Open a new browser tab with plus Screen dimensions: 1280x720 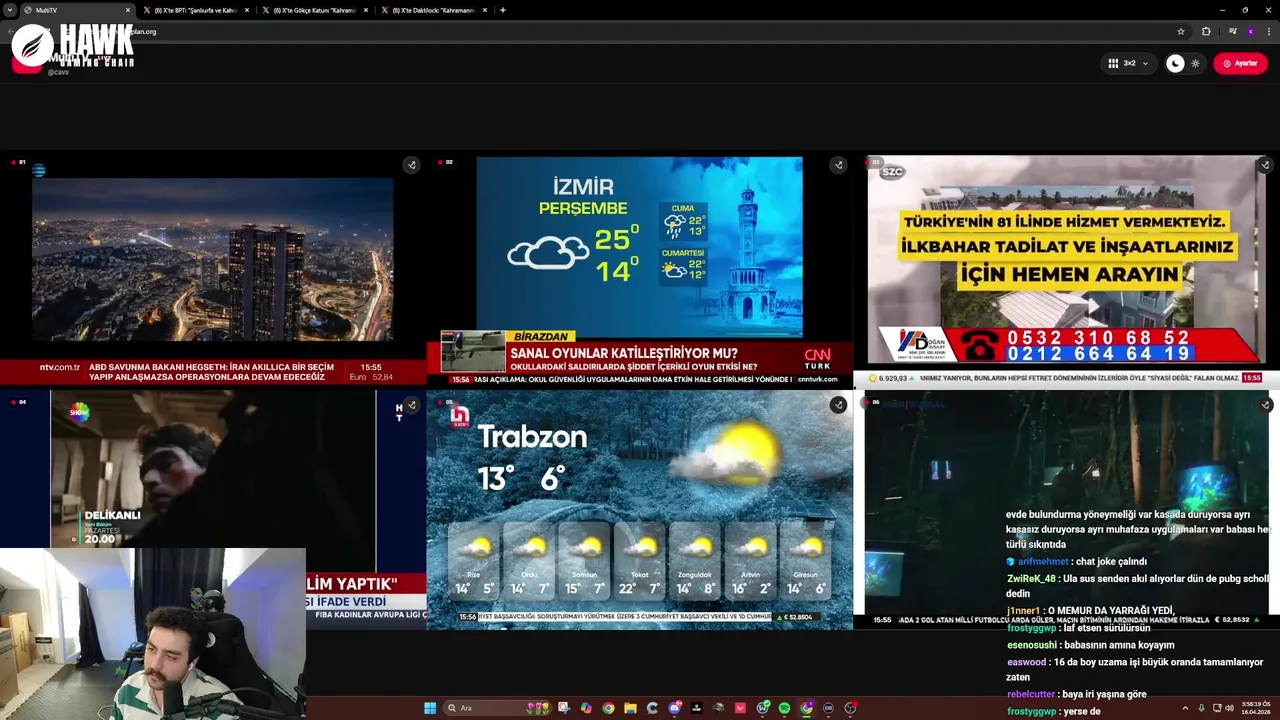tap(503, 10)
